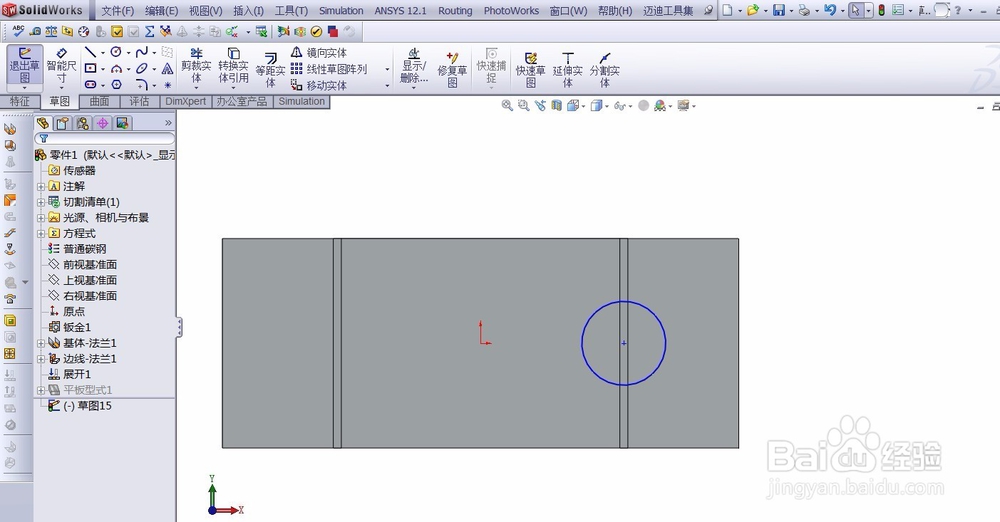Click 转换实体引用 Convert Entities tool

pos(233,66)
